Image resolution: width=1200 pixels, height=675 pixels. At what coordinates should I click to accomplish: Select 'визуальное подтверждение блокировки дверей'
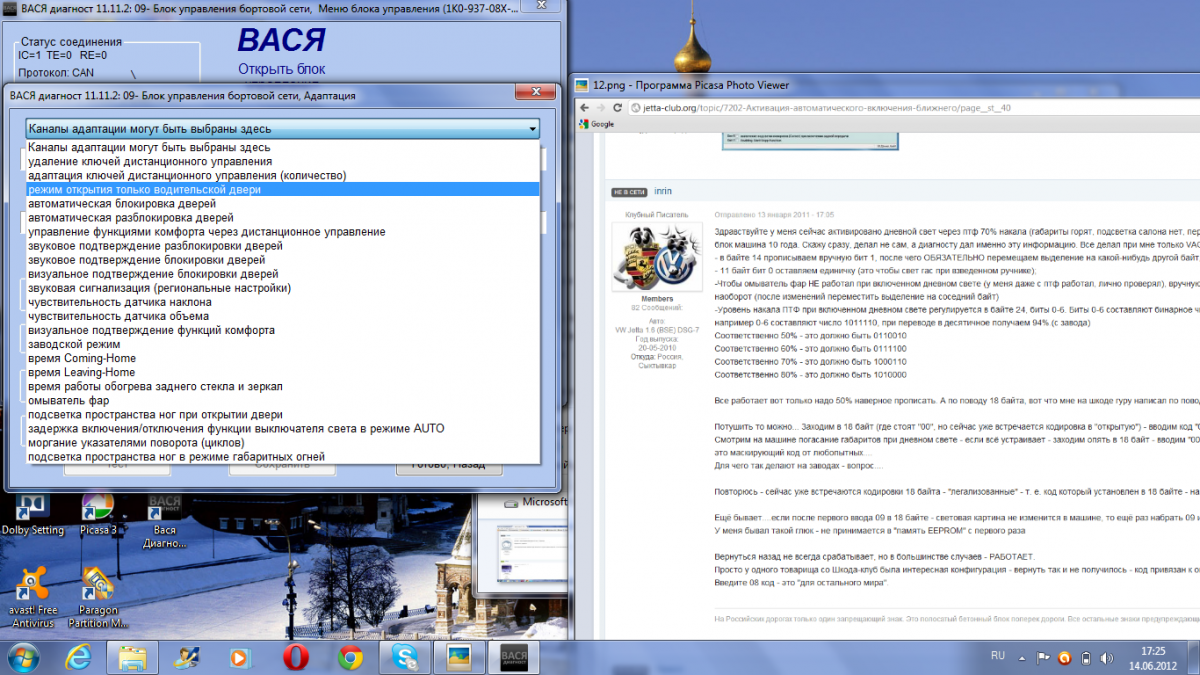click(x=282, y=274)
